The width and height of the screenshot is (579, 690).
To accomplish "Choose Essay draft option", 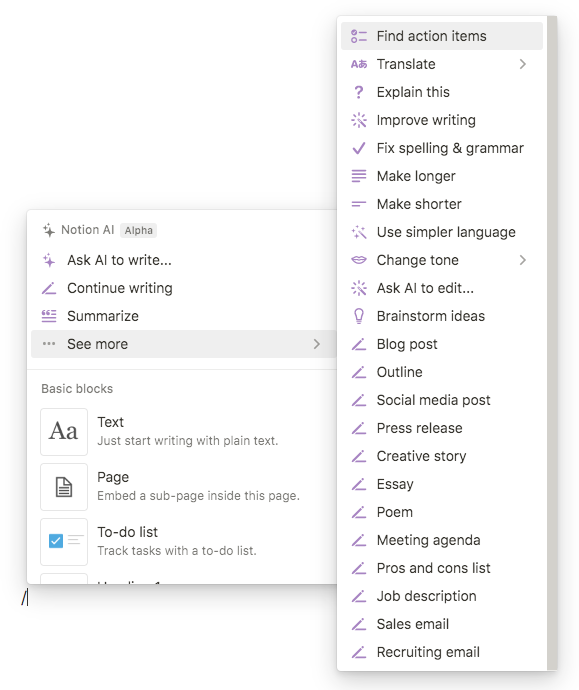I will pos(442,484).
